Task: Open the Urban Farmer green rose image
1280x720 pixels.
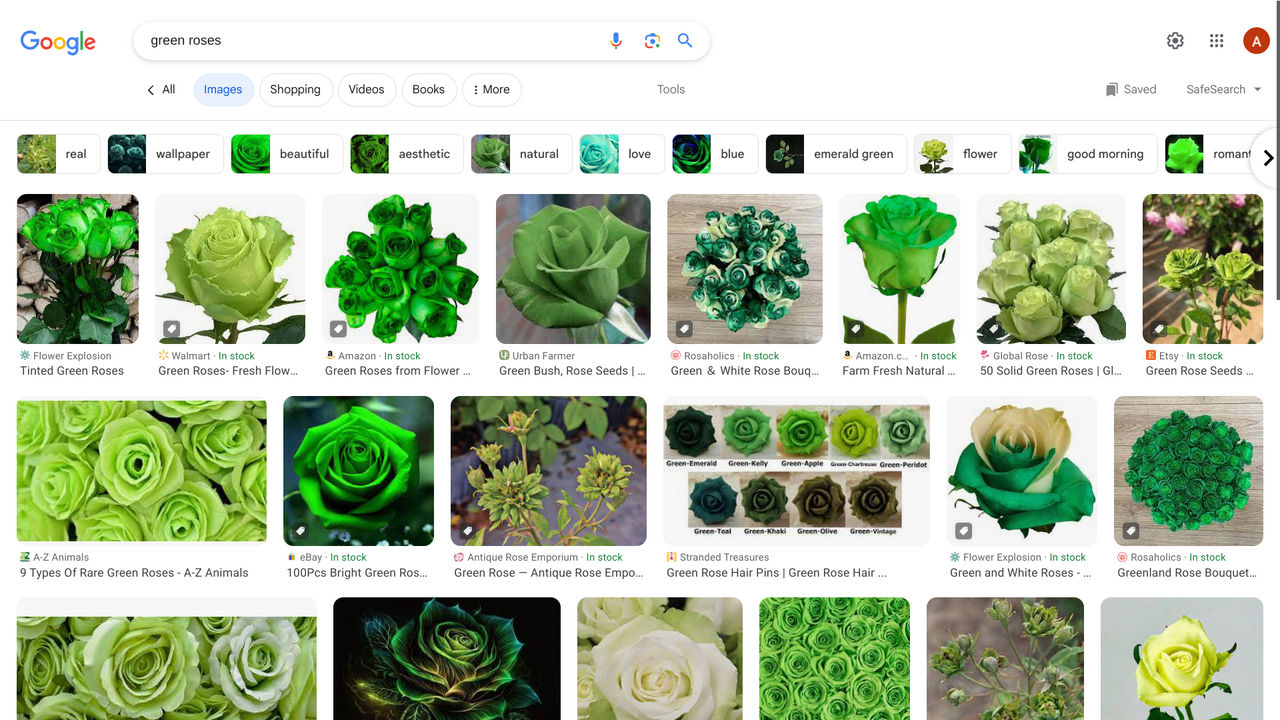Action: tap(573, 269)
